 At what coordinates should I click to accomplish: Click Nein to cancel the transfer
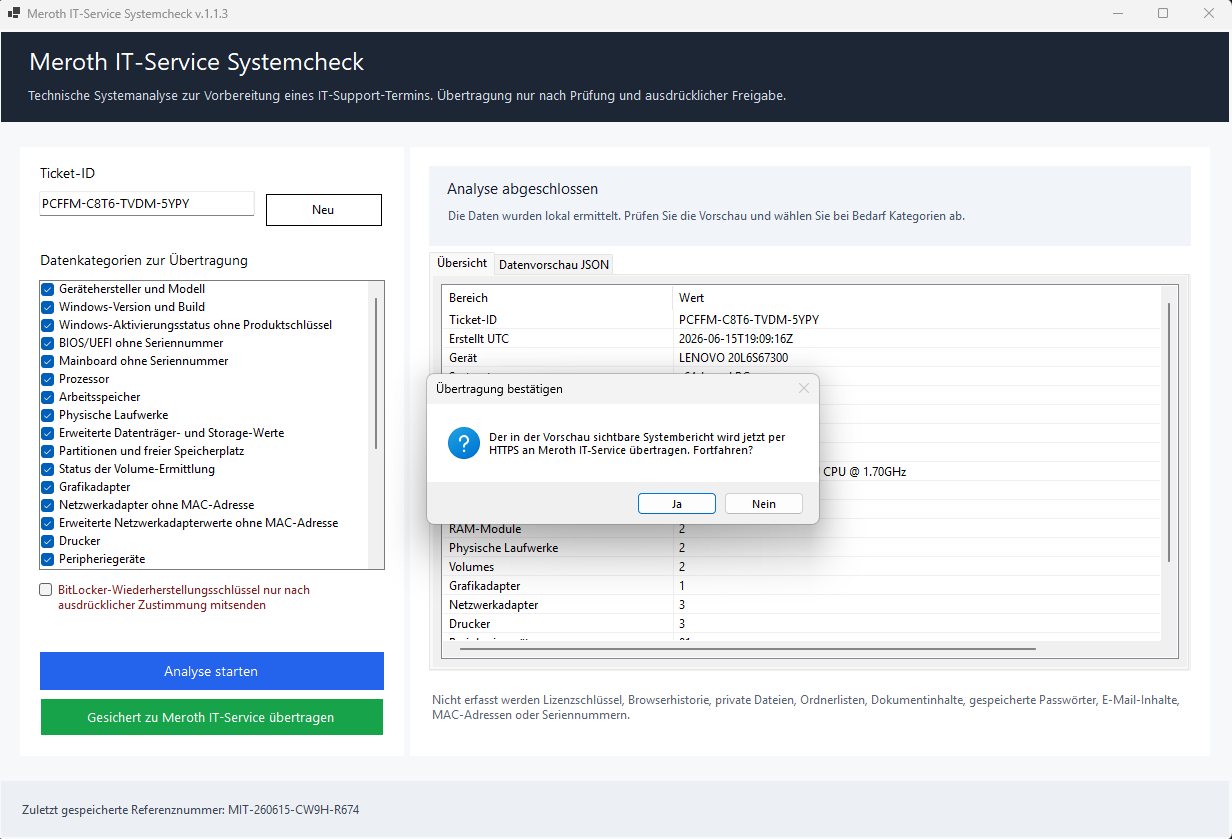(x=764, y=504)
